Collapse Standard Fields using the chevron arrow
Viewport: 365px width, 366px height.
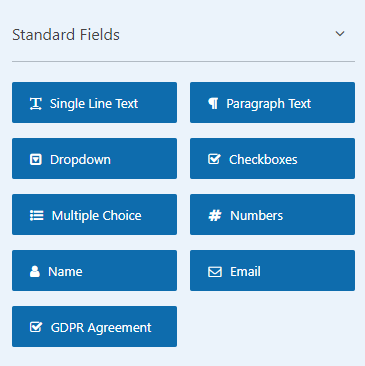point(340,34)
